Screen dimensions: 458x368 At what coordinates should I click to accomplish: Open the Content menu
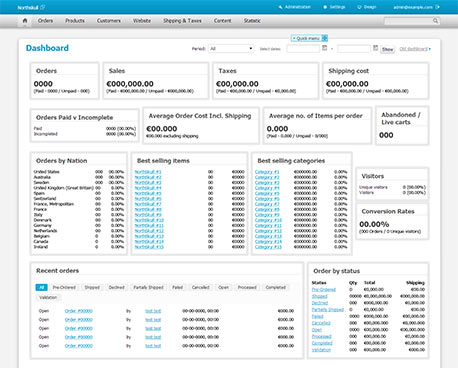pos(222,21)
